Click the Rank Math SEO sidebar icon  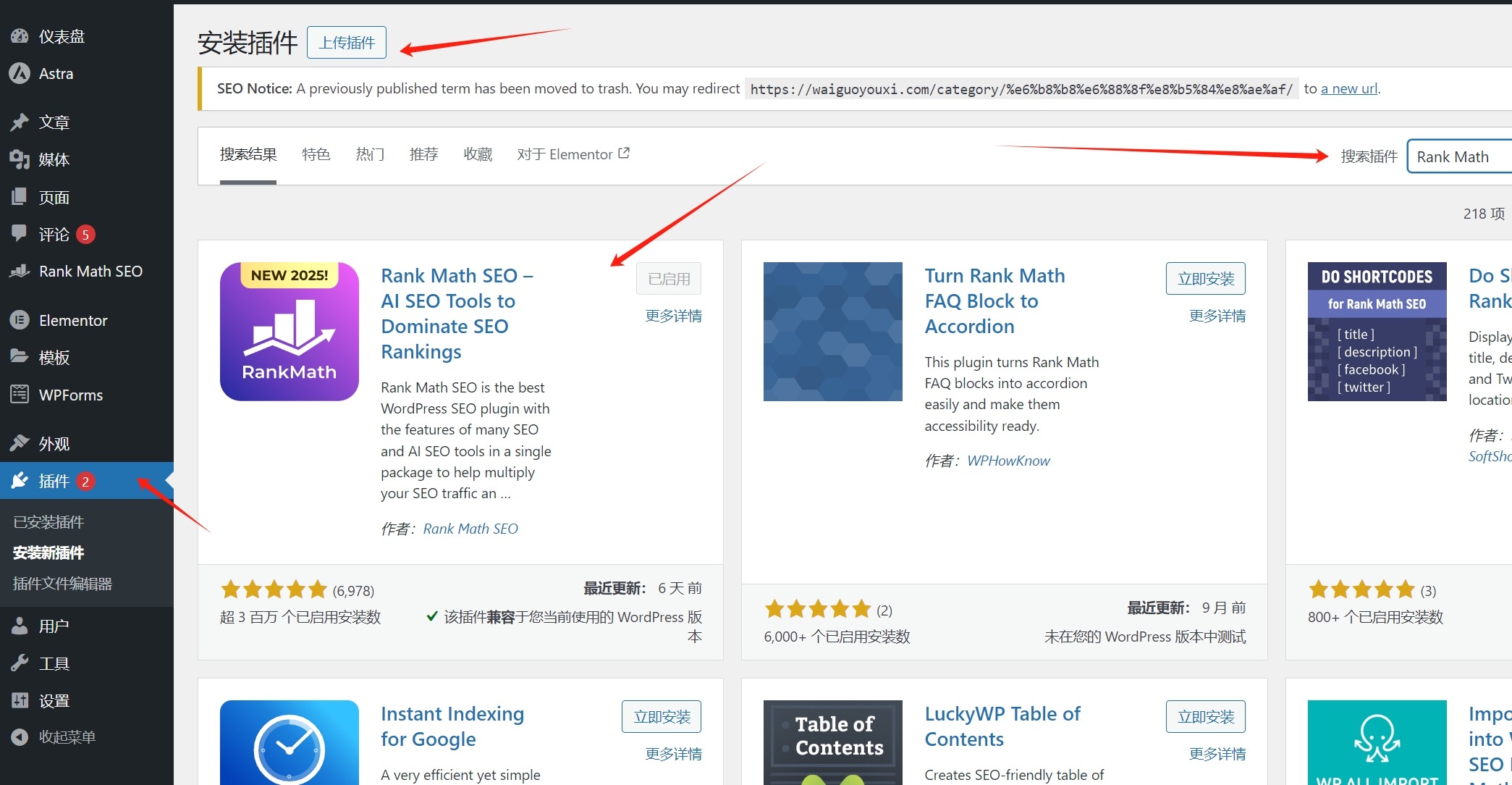pos(20,272)
